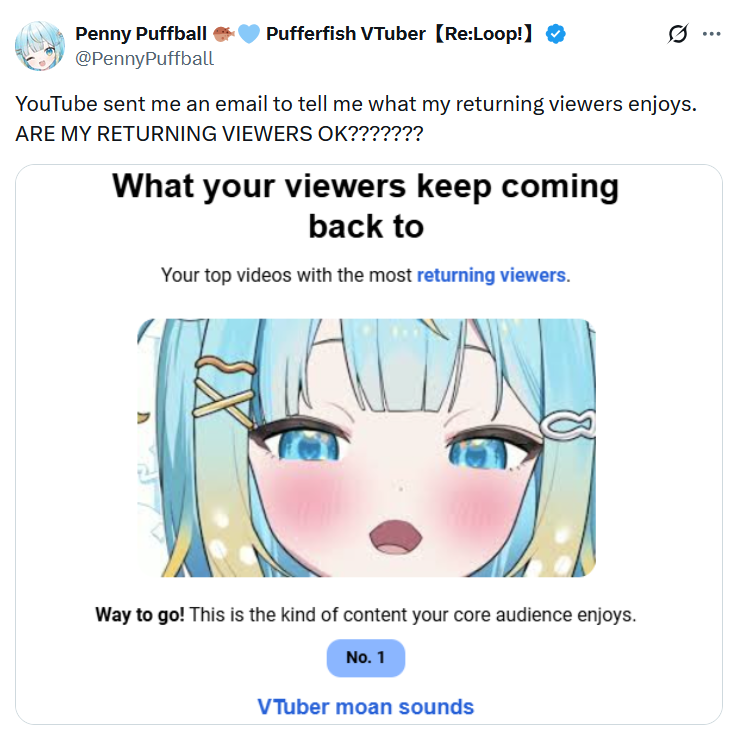Click 'Your top videos with the most' text
Viewport: 733px width, 736px height.
[x=286, y=275]
